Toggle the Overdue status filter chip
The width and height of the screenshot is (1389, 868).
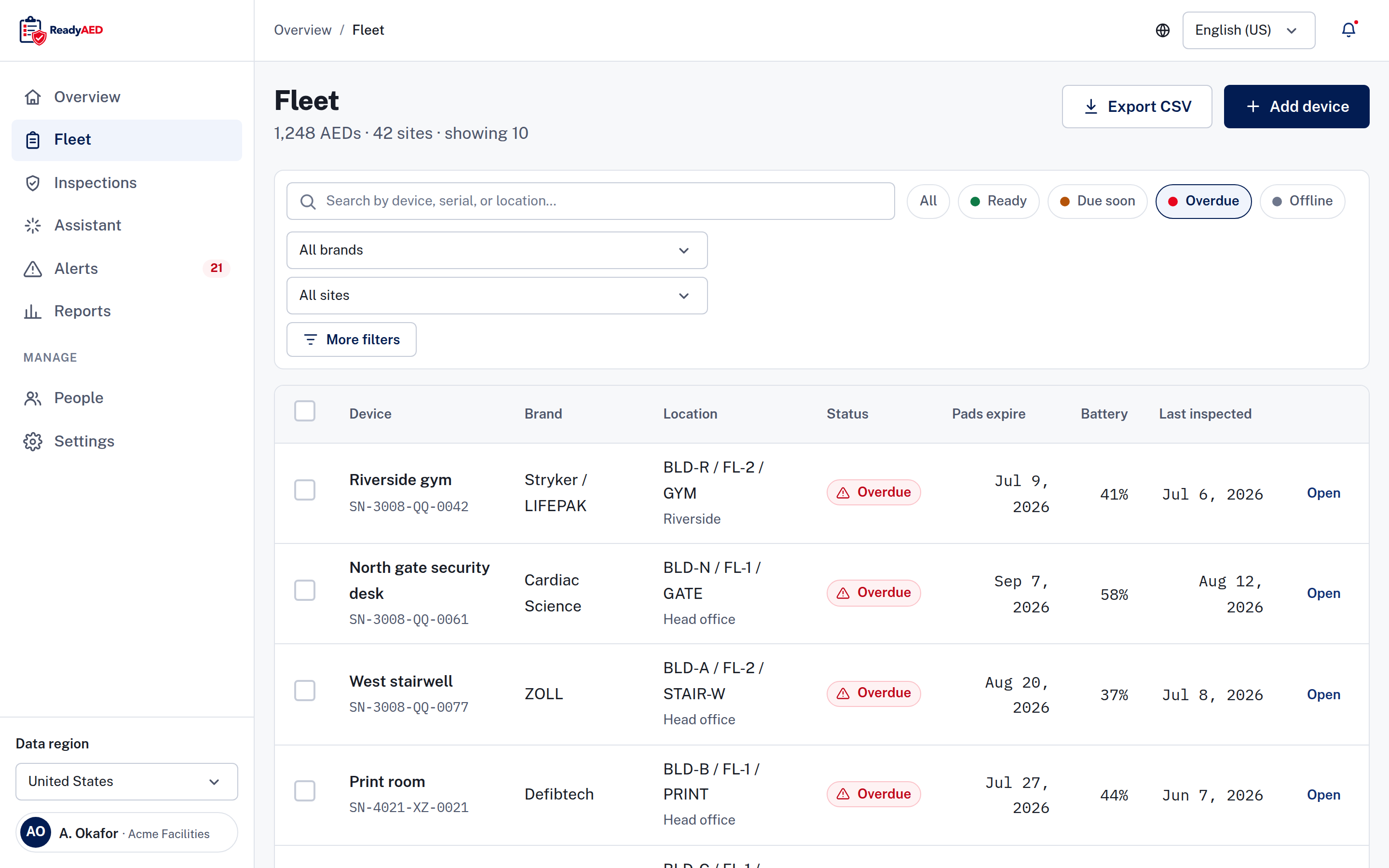[1204, 201]
